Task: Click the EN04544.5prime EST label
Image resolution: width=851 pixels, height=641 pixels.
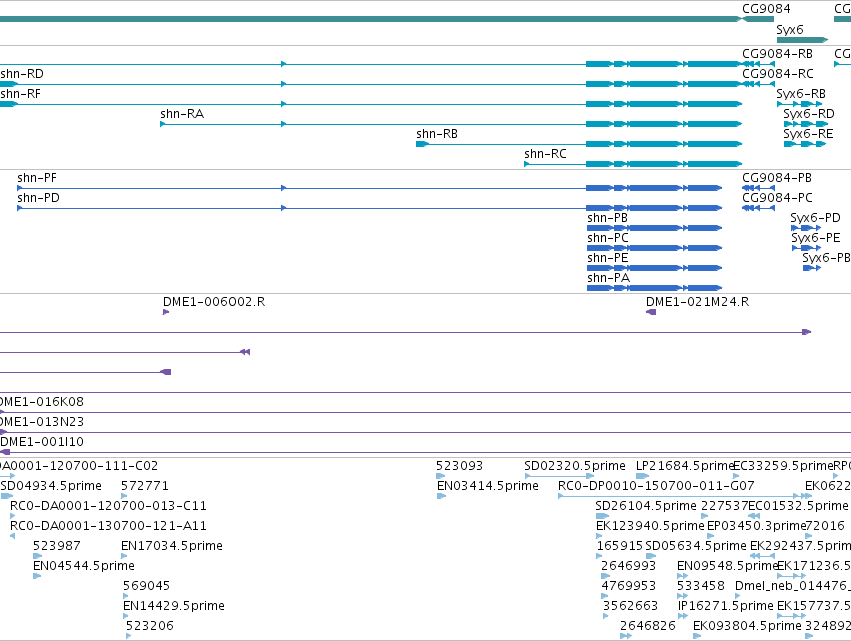Action: click(84, 567)
